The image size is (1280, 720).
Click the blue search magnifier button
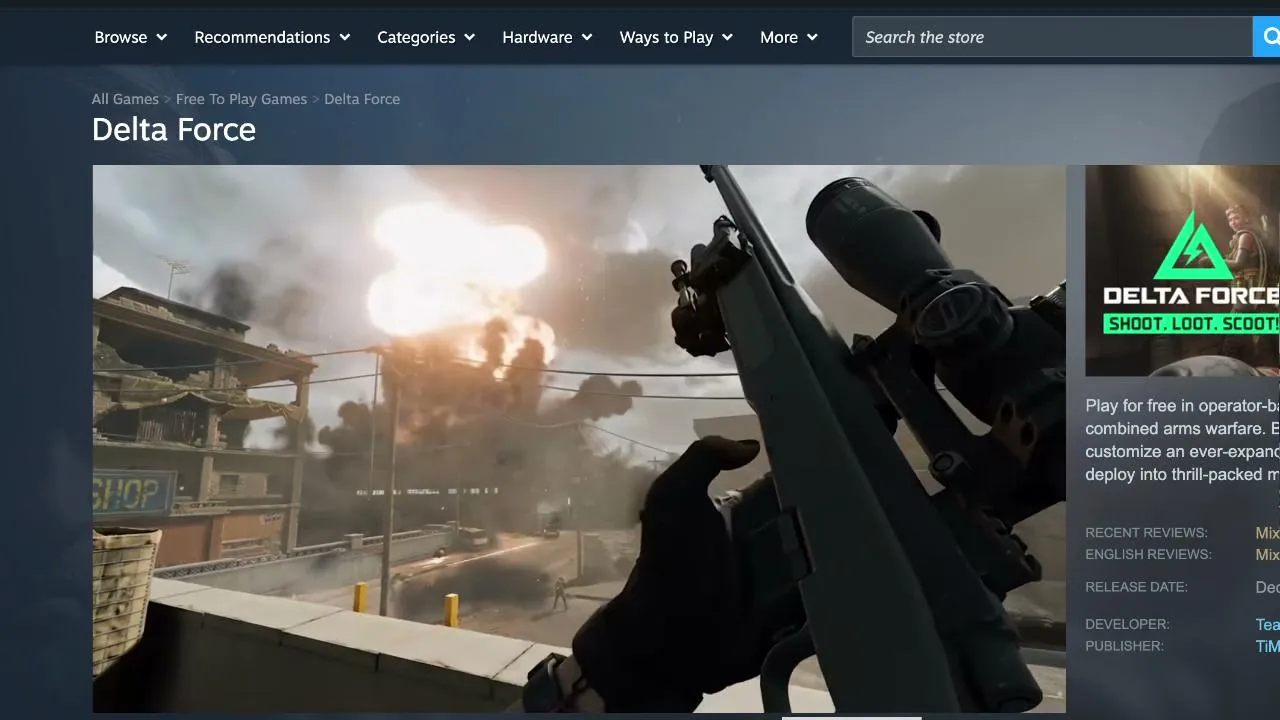pos(1267,37)
